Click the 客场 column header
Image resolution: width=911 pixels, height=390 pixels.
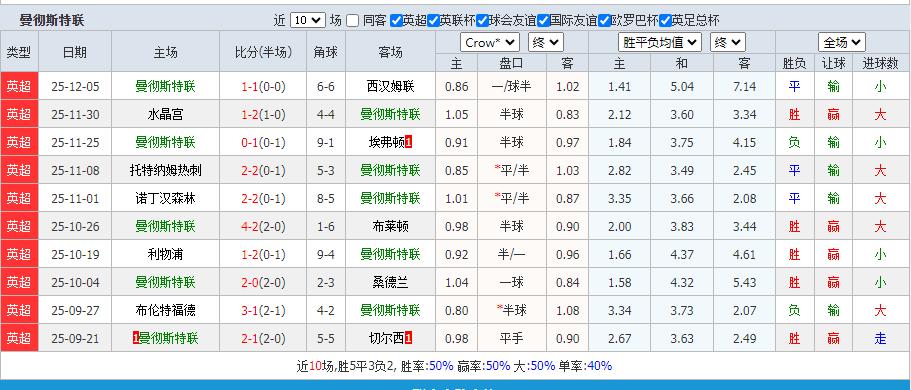point(390,52)
